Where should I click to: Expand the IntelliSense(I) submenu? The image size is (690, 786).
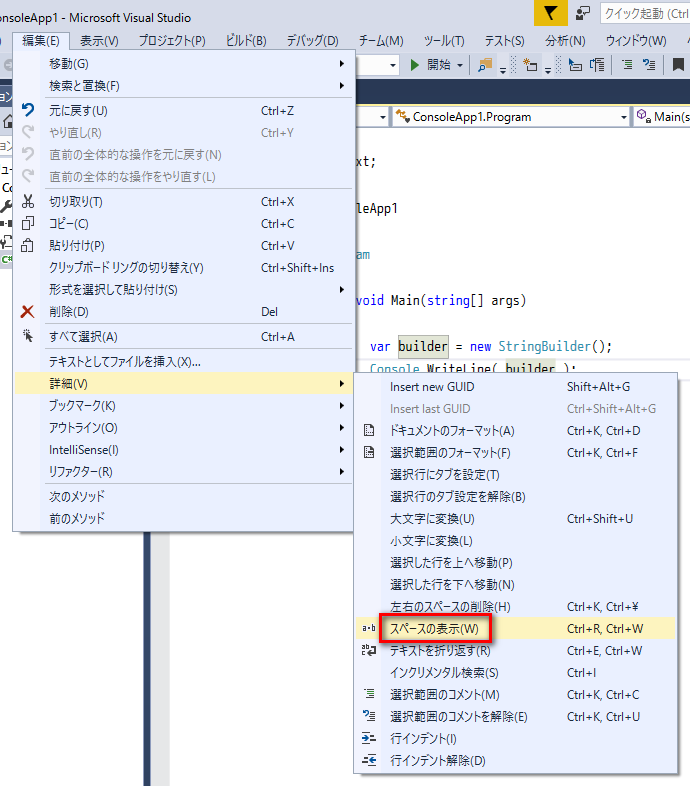[184, 450]
